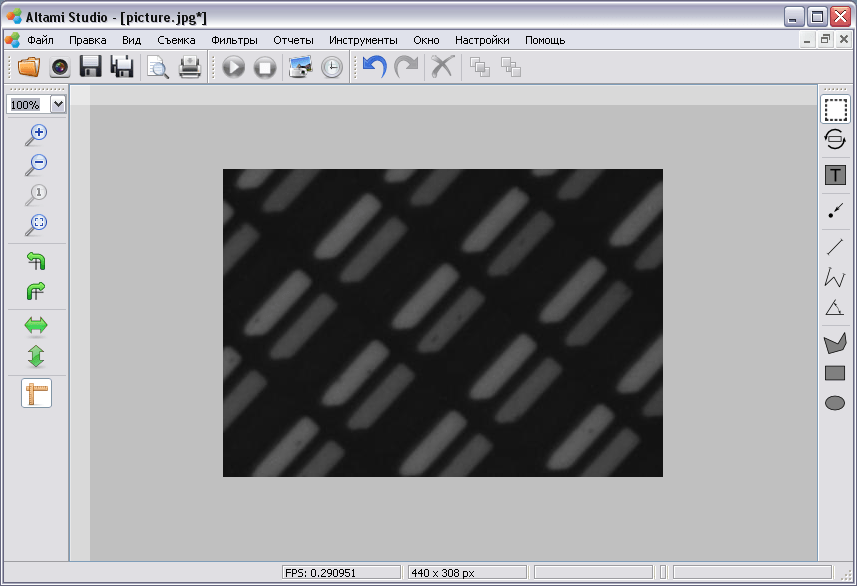Open print preview with the magnifier page icon
The height and width of the screenshot is (586, 857).
coord(158,67)
